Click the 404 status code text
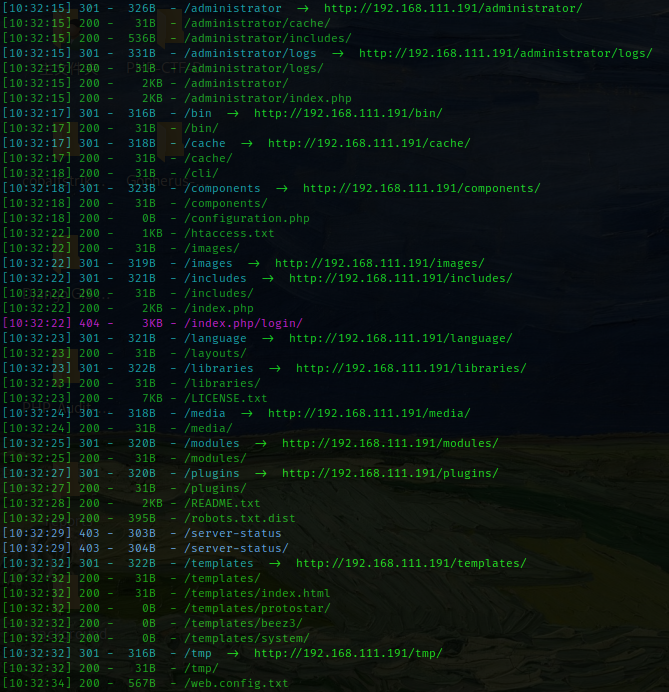669x692 pixels. coord(89,323)
